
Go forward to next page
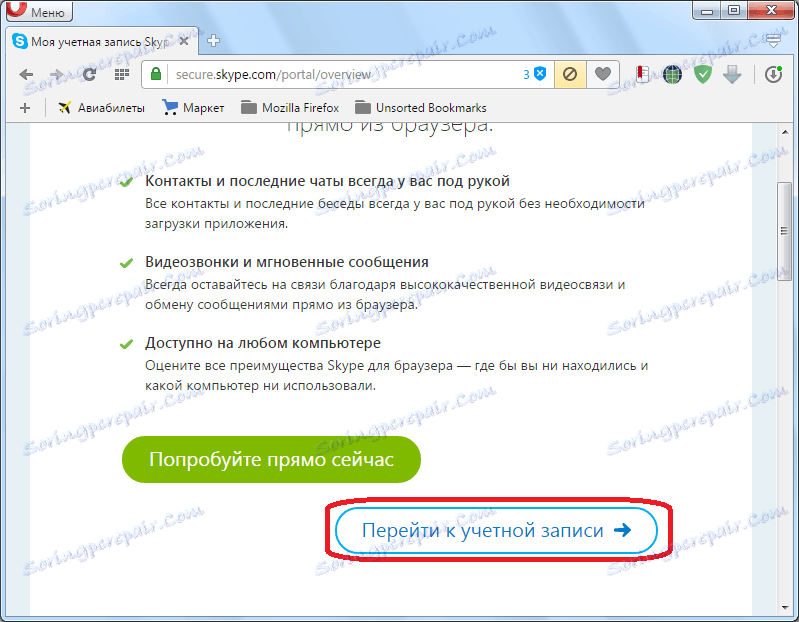pyautogui.click(x=57, y=75)
